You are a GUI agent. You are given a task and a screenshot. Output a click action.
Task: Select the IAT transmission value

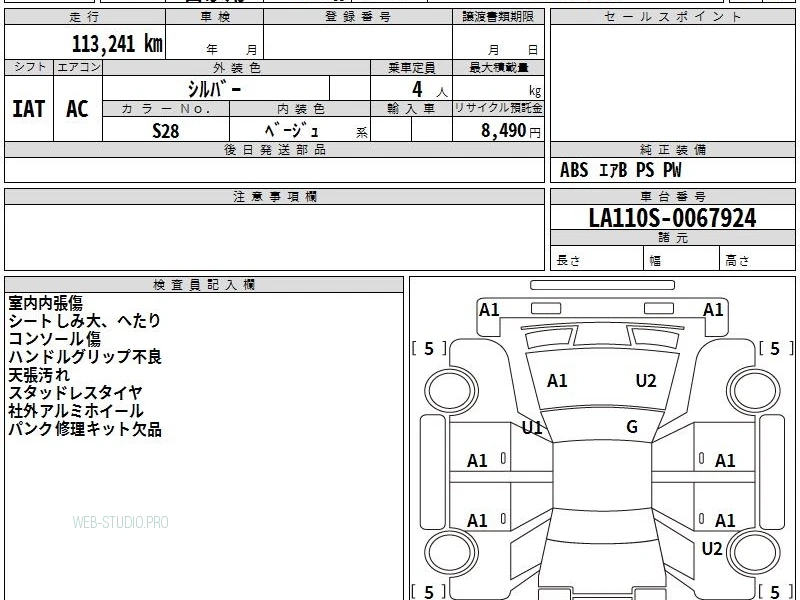click(x=29, y=109)
